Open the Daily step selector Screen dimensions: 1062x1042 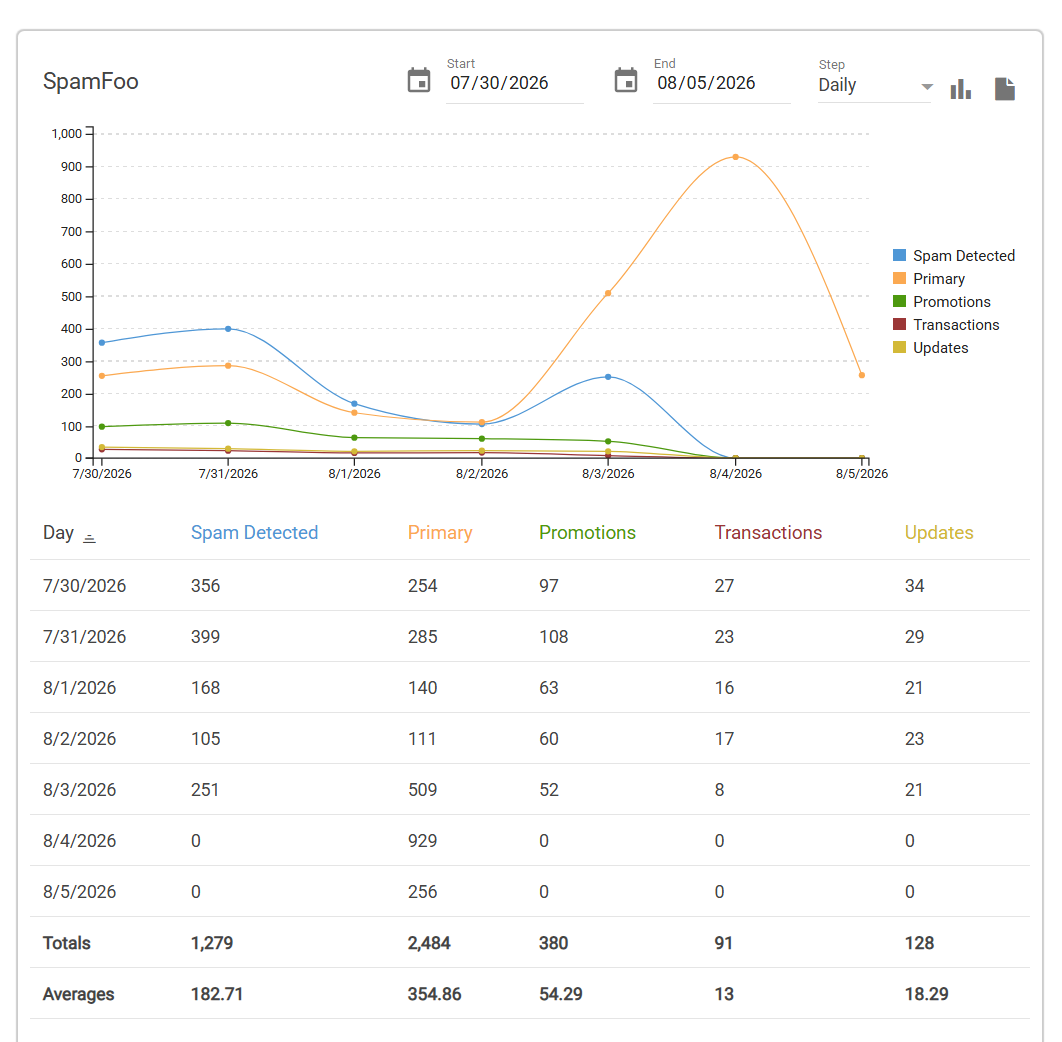pyautogui.click(x=875, y=85)
